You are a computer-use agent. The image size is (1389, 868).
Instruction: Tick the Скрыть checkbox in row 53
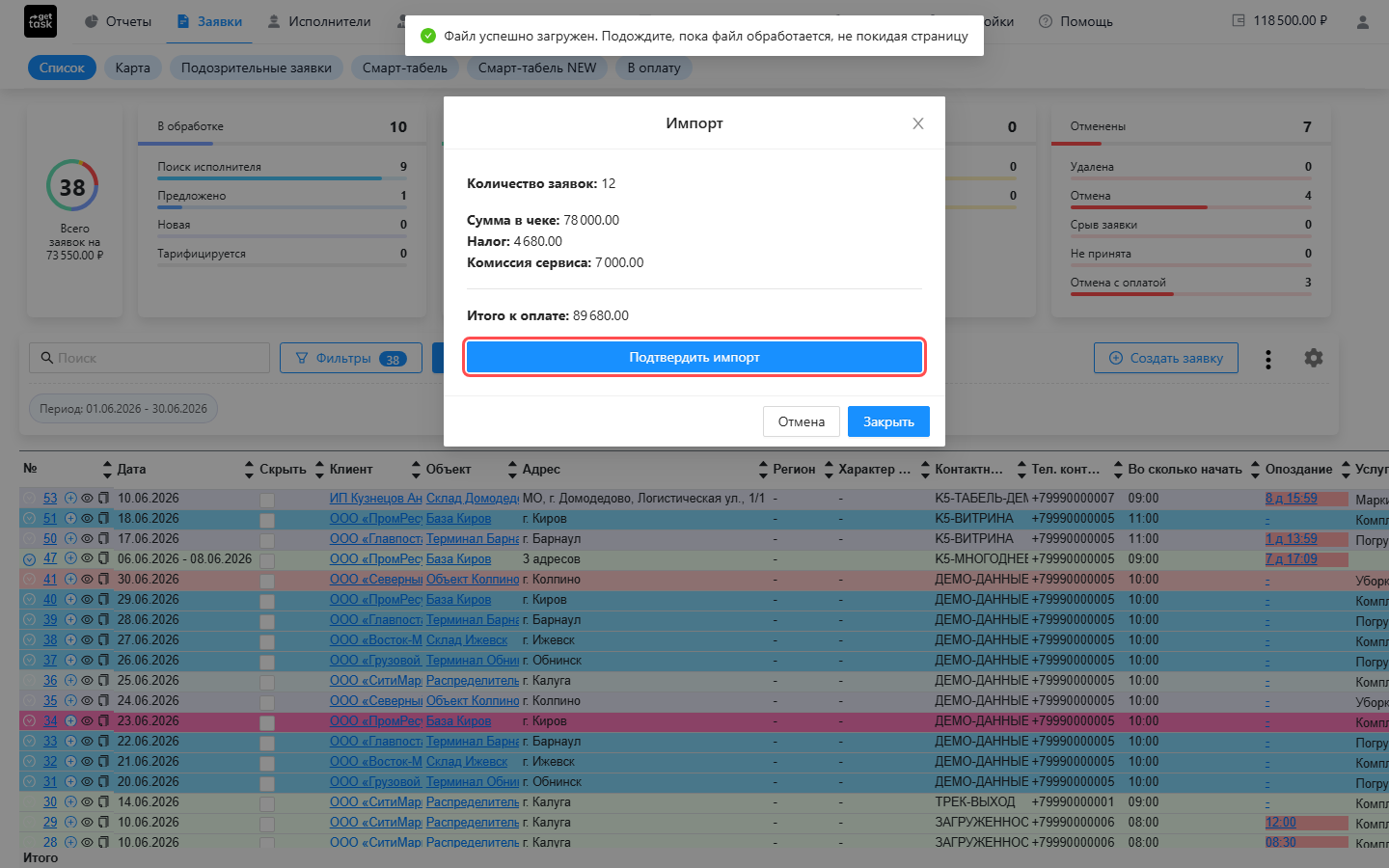(267, 500)
